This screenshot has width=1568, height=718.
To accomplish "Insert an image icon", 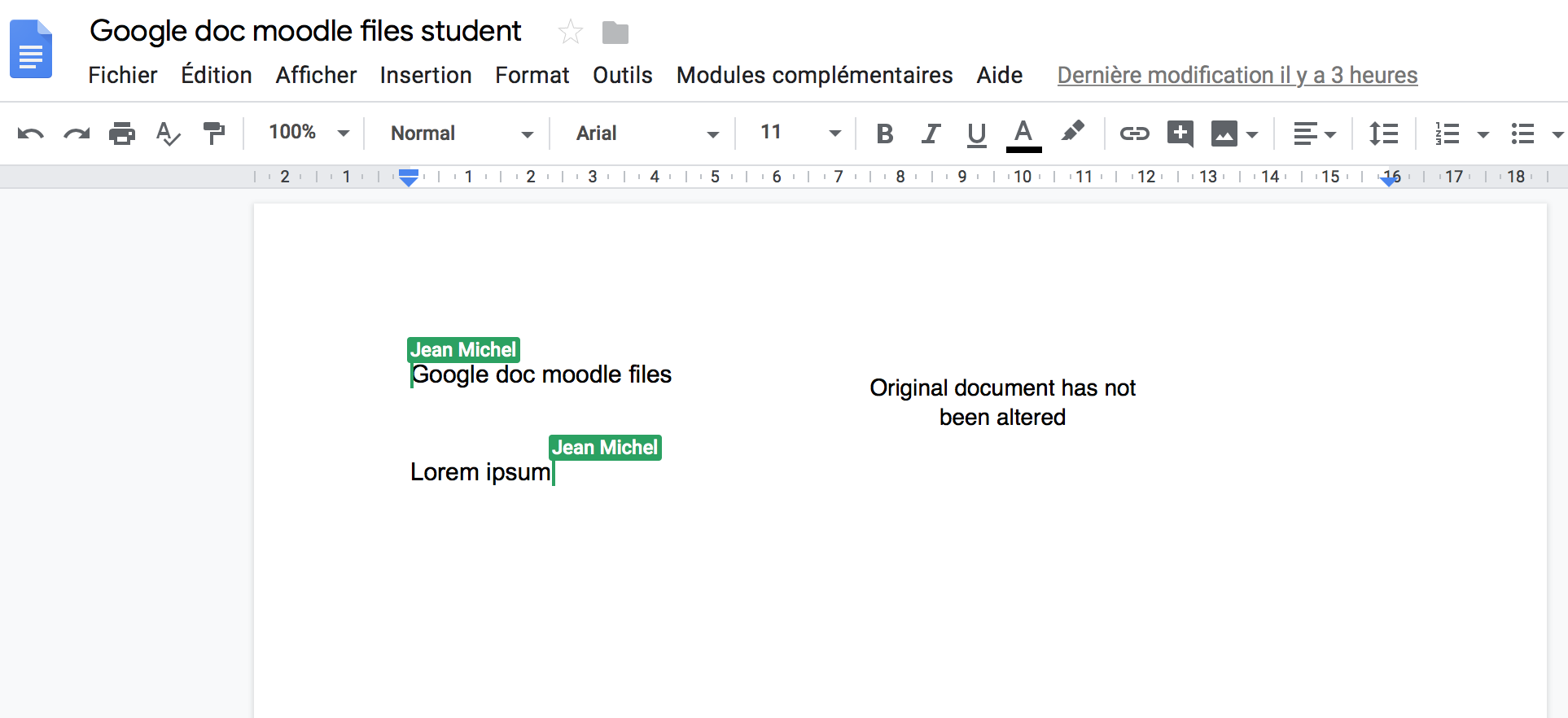I will click(x=1224, y=134).
